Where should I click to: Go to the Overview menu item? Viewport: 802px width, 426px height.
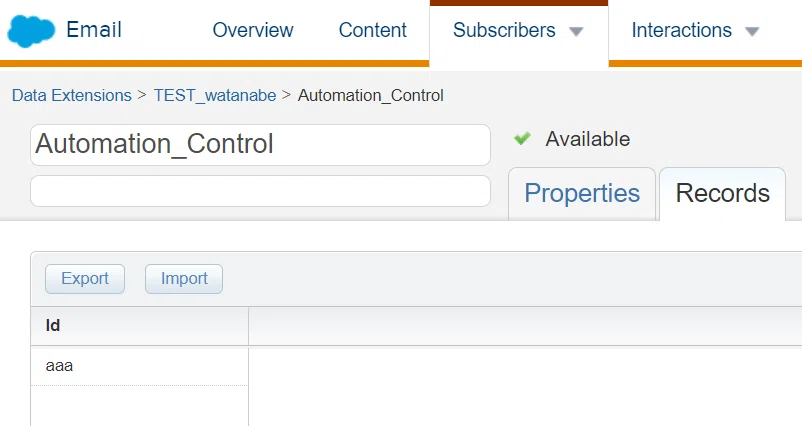(253, 30)
